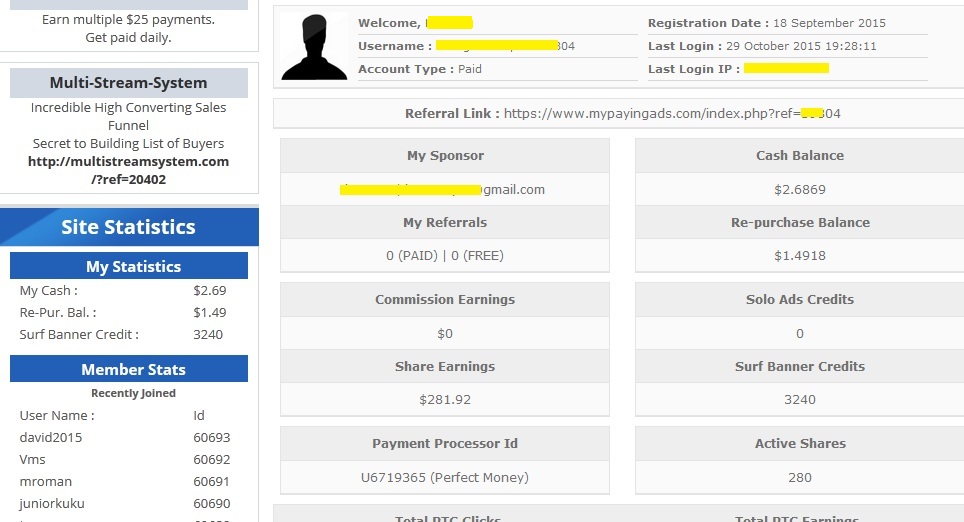Click the My Referrals header cell
The image size is (964, 522).
445,222
